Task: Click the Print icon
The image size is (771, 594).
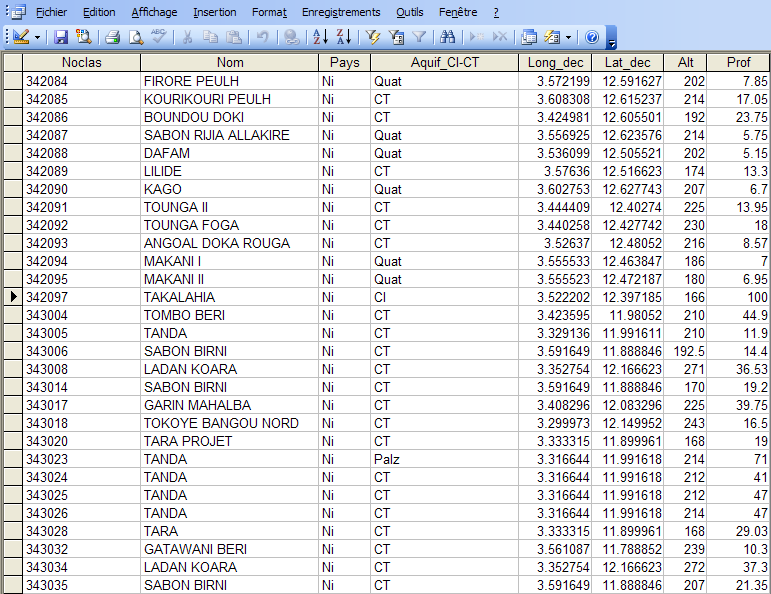Action: (113, 37)
